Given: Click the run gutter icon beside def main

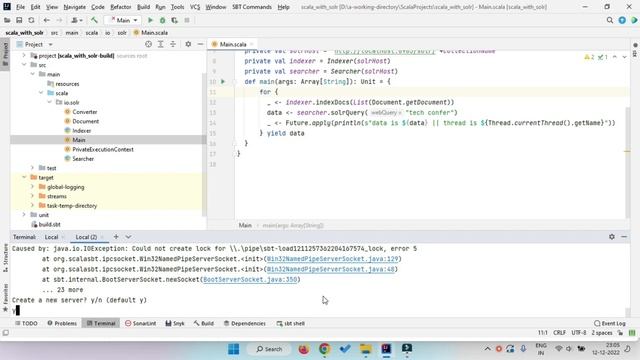Looking at the screenshot, I should [223, 82].
